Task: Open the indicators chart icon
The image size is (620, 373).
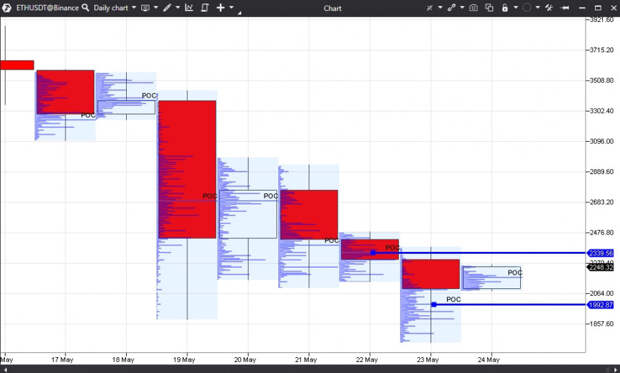Action: pyautogui.click(x=189, y=8)
